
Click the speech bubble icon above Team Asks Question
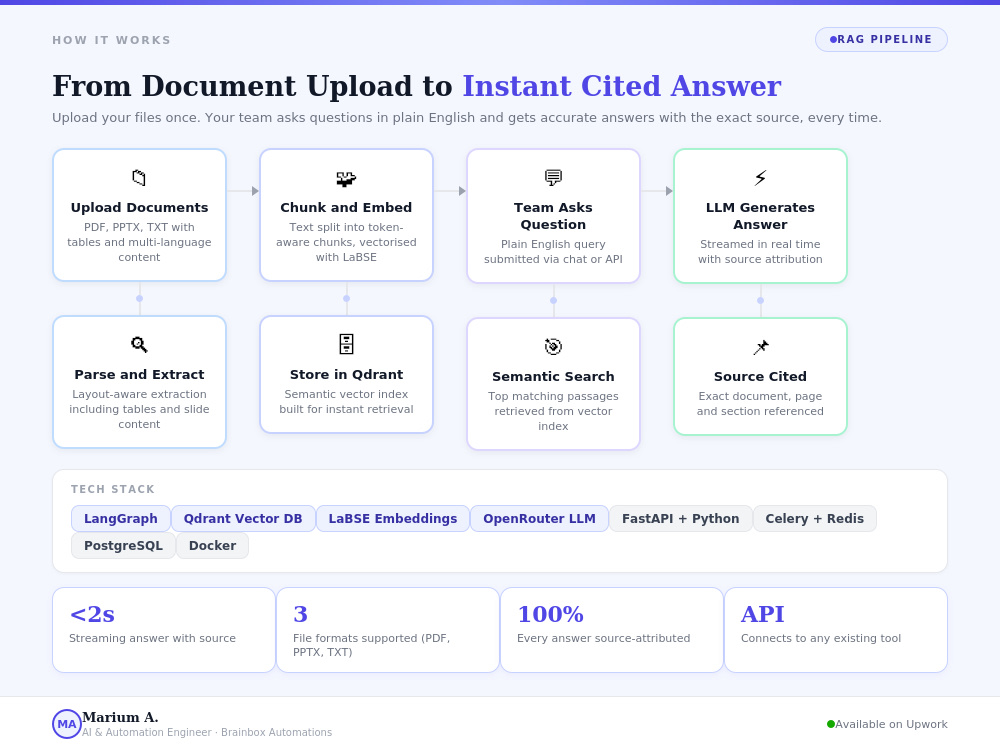click(x=553, y=177)
